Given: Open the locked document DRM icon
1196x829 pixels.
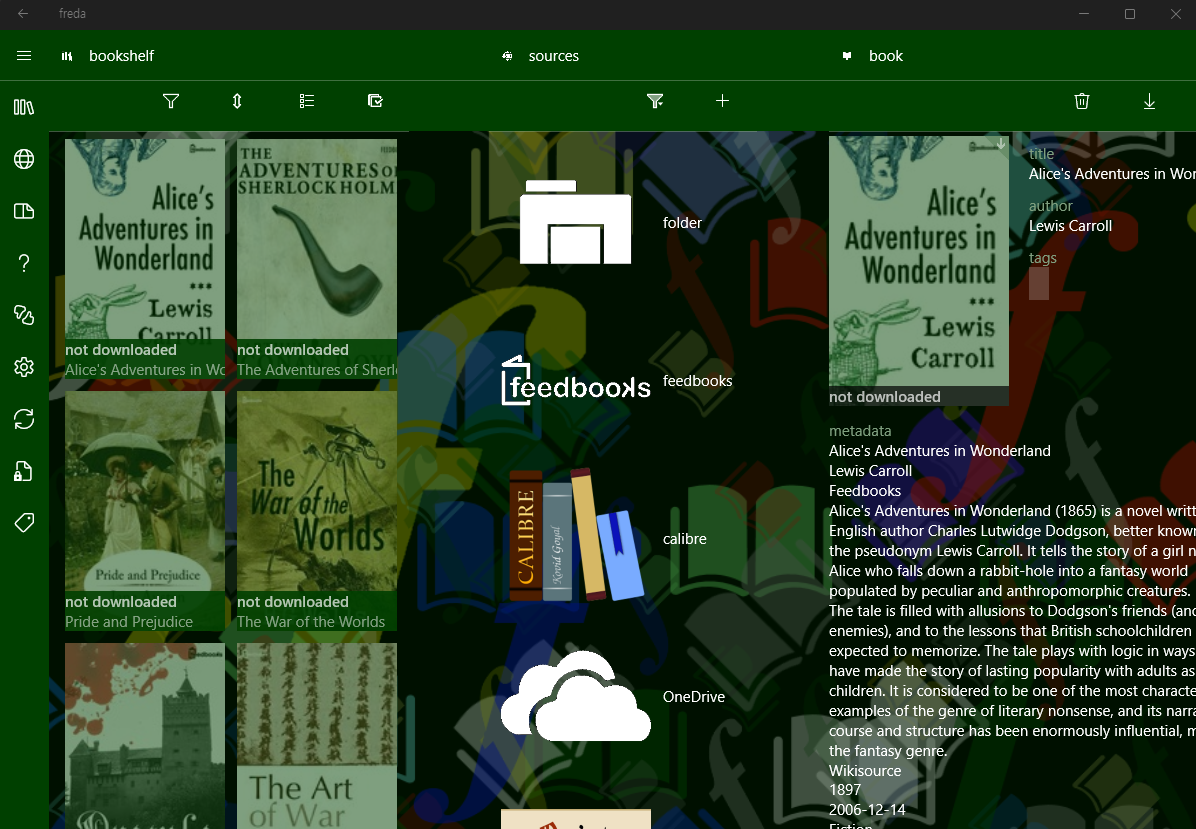Looking at the screenshot, I should click(24, 471).
